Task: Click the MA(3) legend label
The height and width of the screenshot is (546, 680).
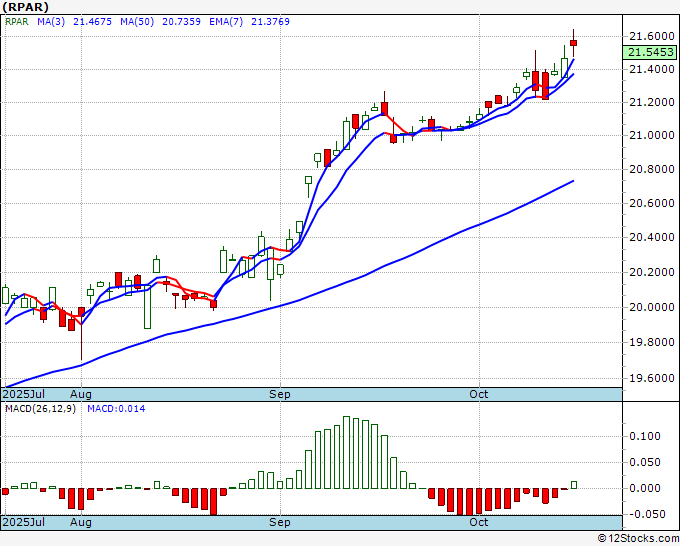Action: point(51,22)
